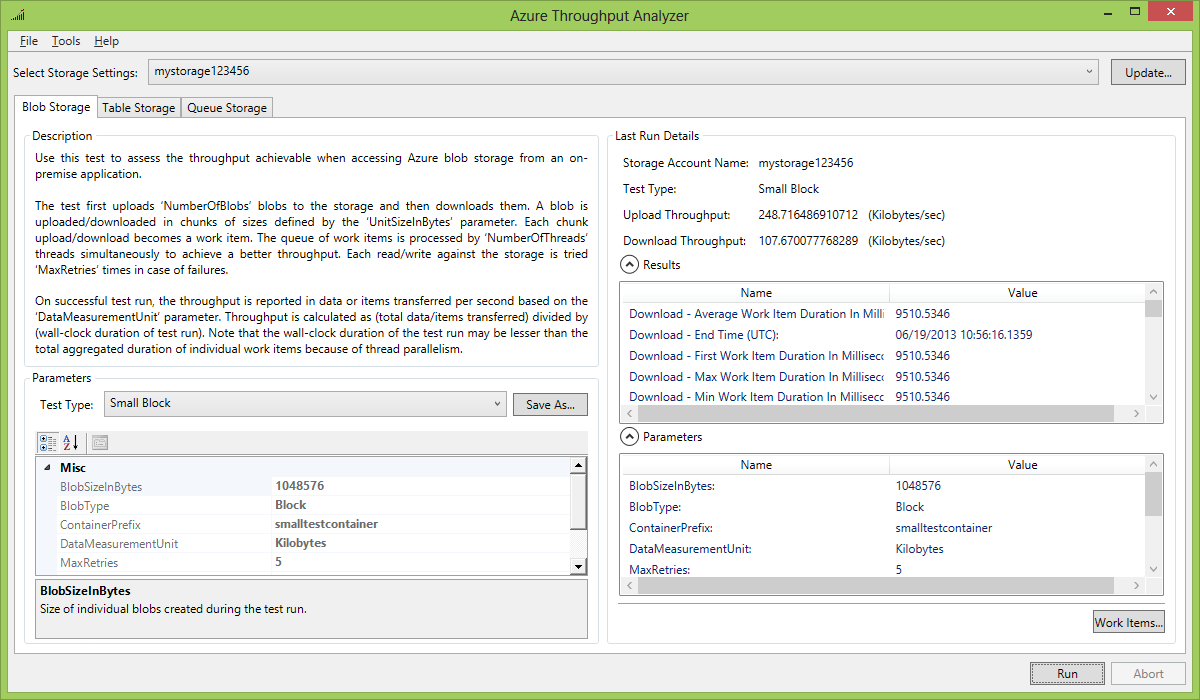
Task: Select 'Download - Average Work Item Duration' results row
Action: [883, 314]
